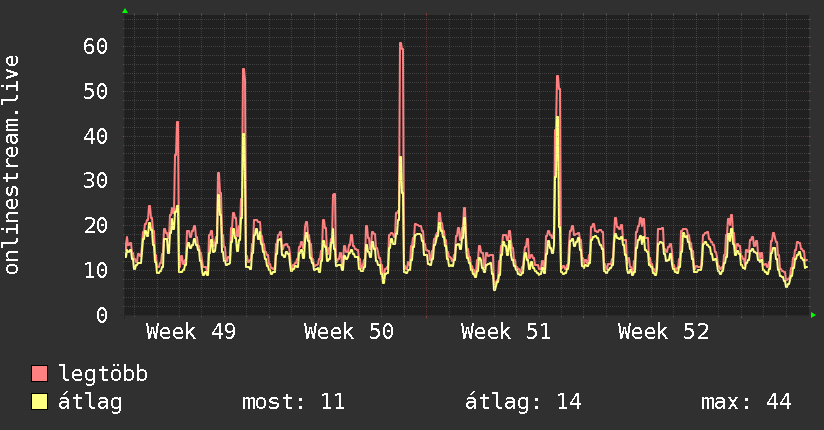Click the yellow átlag legend swatch
Screen dimensions: 824x430
tap(40, 403)
